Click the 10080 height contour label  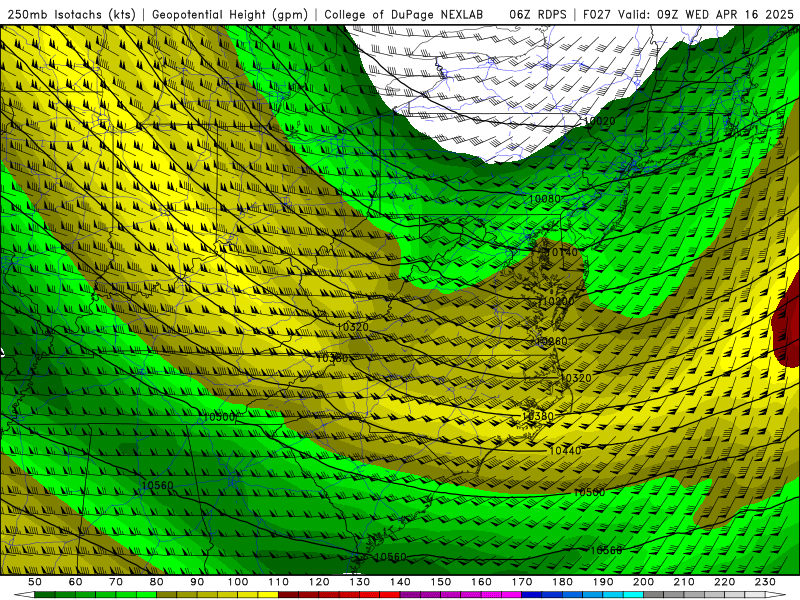(x=545, y=198)
